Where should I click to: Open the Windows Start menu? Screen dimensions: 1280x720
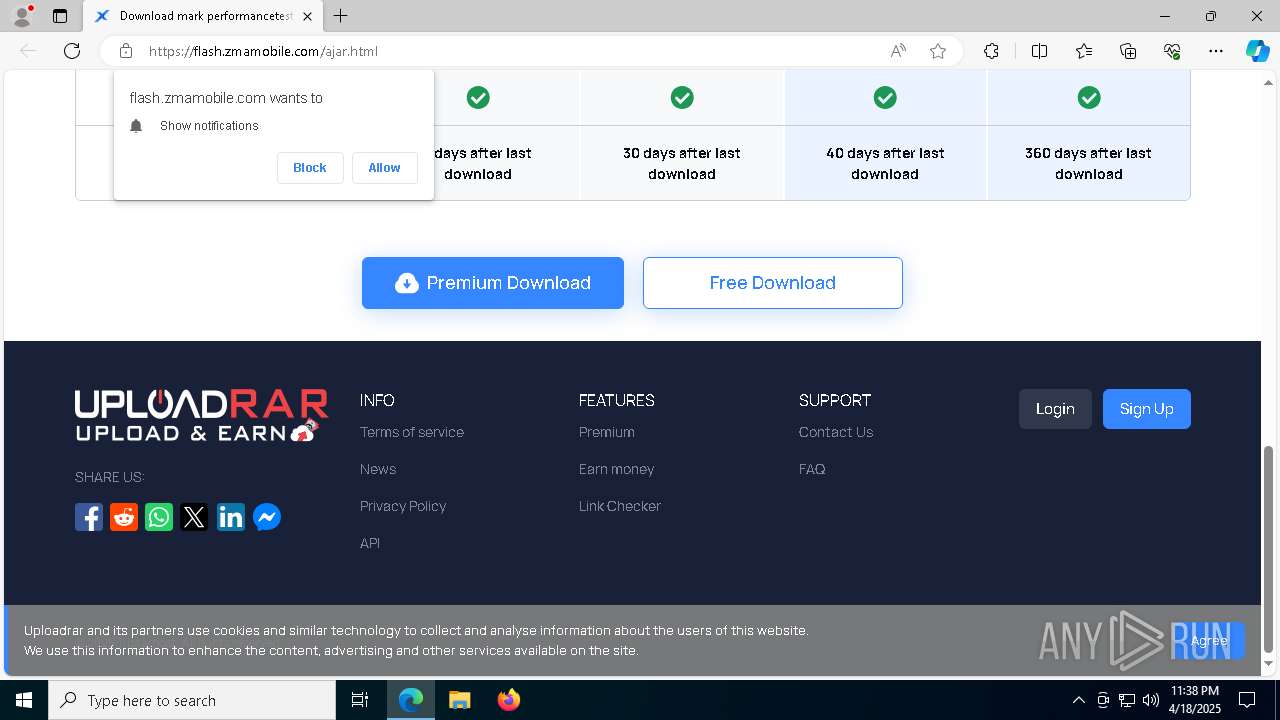24,700
